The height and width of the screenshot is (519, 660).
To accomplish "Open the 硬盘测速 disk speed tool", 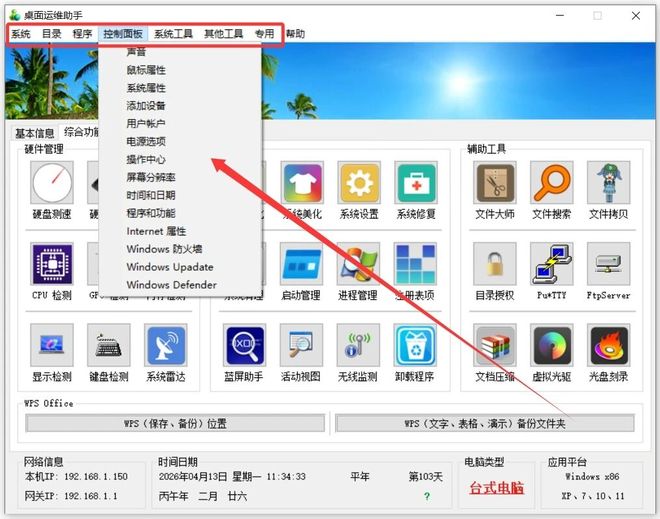I will (52, 183).
